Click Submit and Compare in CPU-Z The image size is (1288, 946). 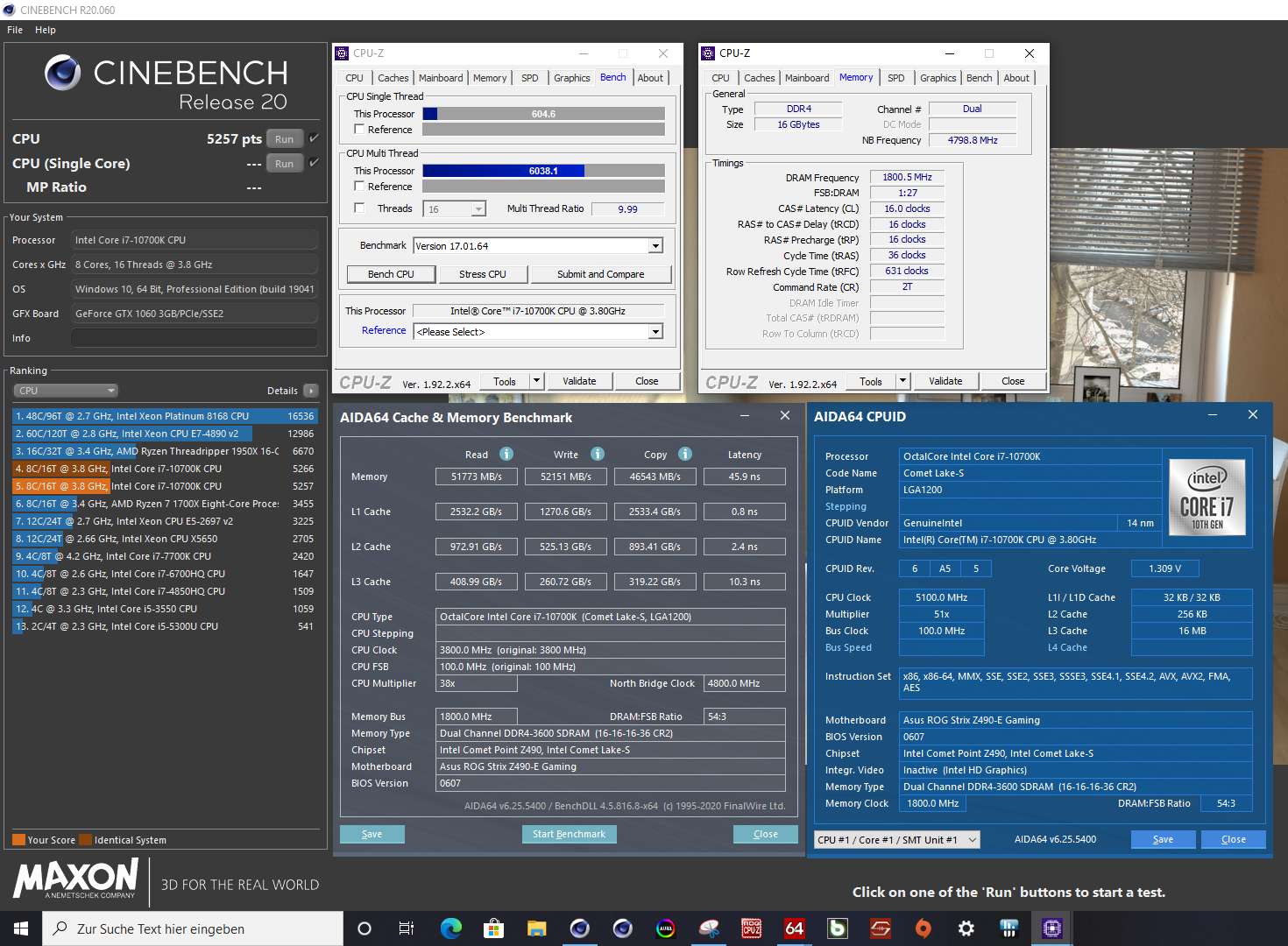click(601, 274)
